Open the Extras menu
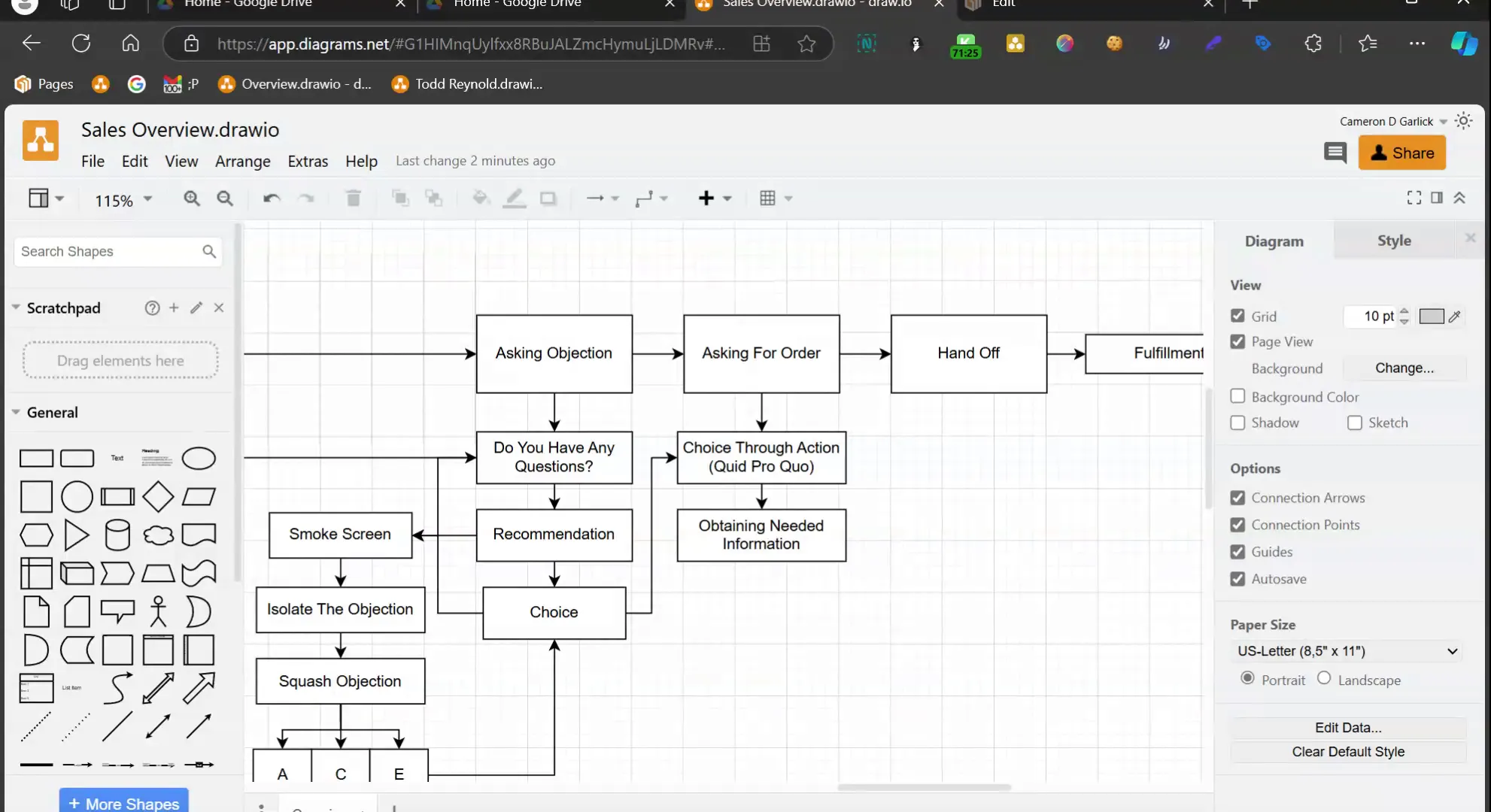The image size is (1491, 812). (308, 161)
